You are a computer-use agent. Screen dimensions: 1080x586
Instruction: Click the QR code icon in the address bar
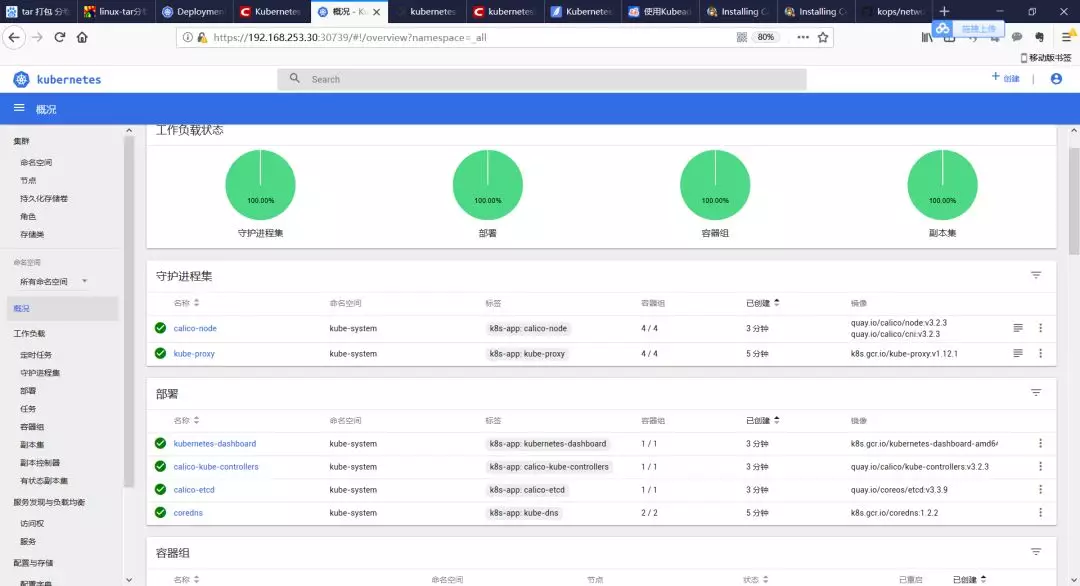742,37
